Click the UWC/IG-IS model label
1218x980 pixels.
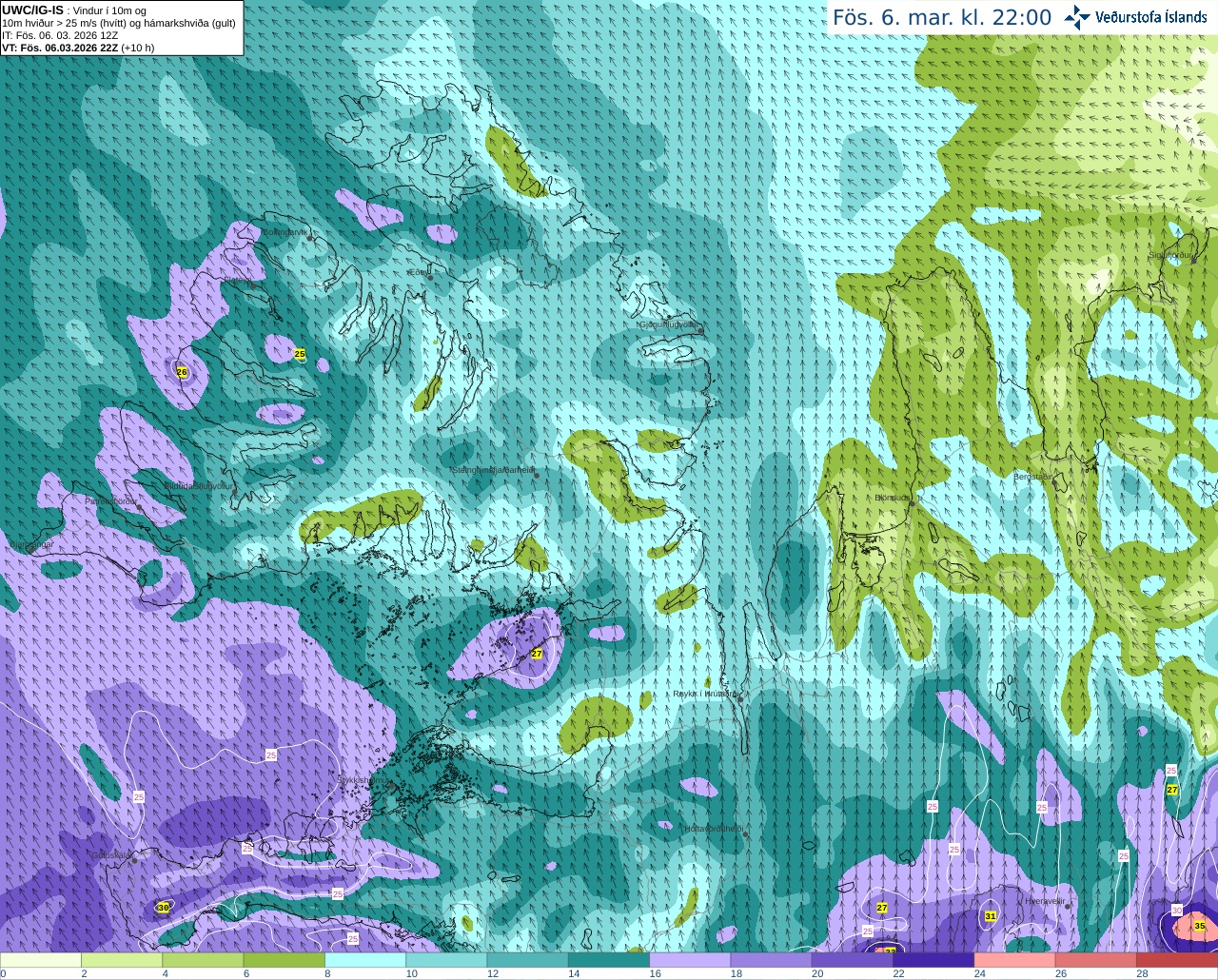tap(32, 10)
